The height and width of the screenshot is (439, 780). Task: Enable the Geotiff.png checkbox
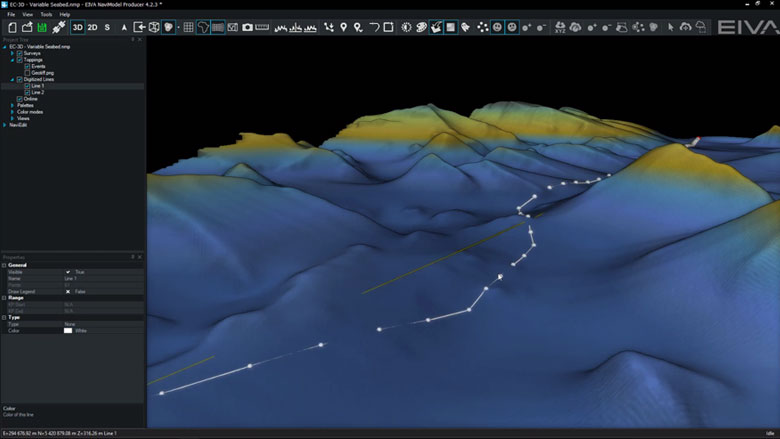pos(27,73)
